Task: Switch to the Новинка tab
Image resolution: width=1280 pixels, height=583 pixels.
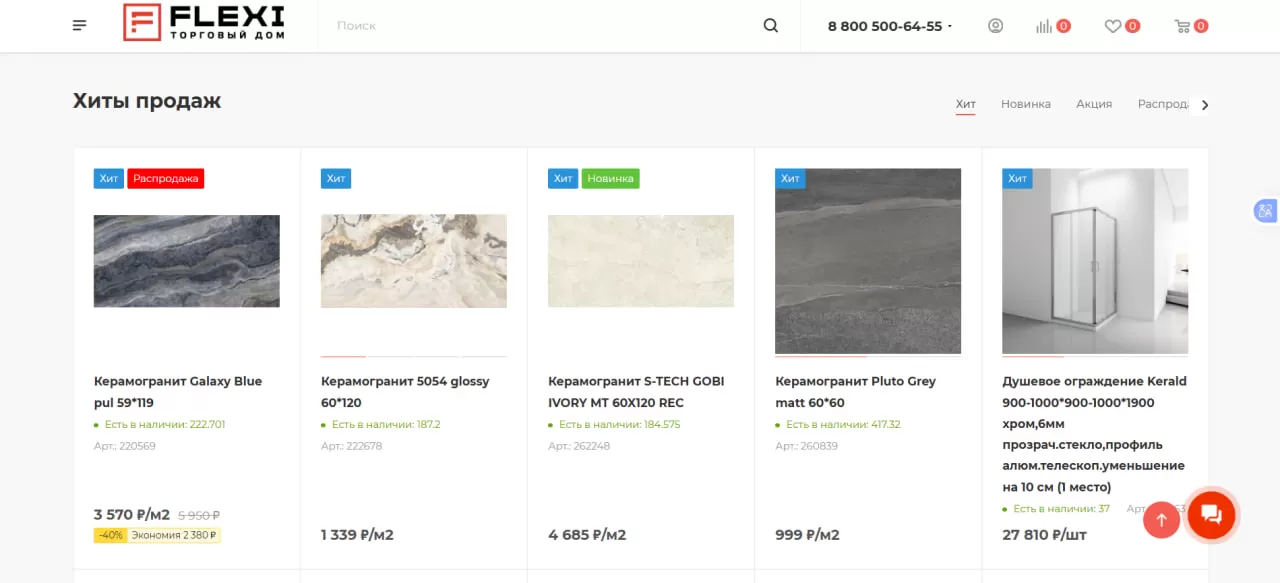Action: coord(1025,104)
